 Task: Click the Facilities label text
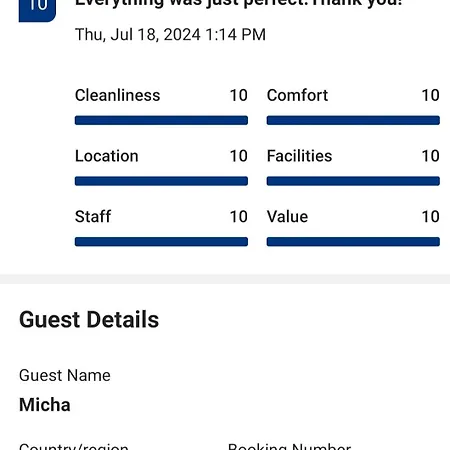pyautogui.click(x=299, y=156)
